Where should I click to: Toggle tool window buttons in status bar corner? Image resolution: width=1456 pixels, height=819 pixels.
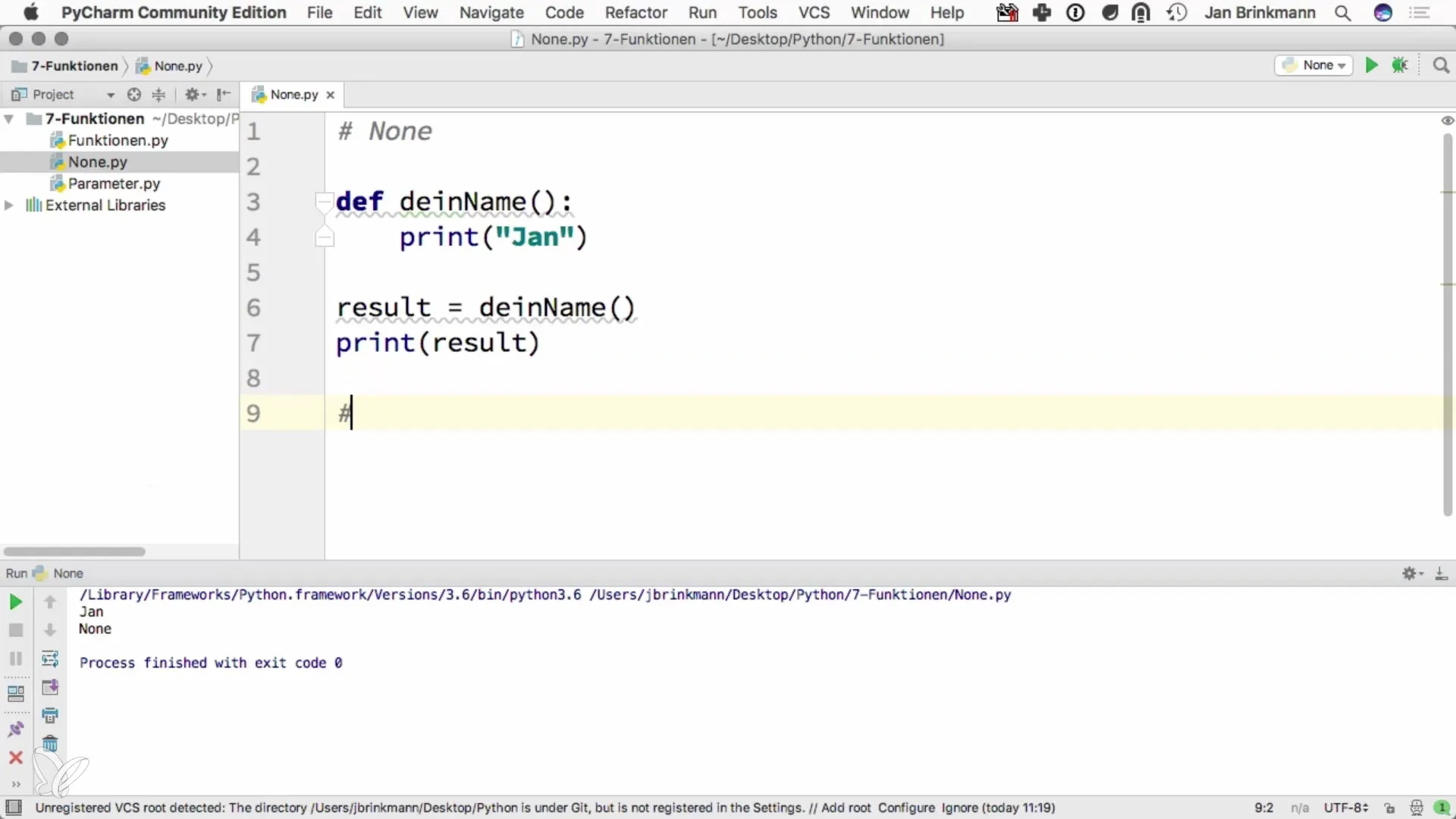tap(14, 808)
